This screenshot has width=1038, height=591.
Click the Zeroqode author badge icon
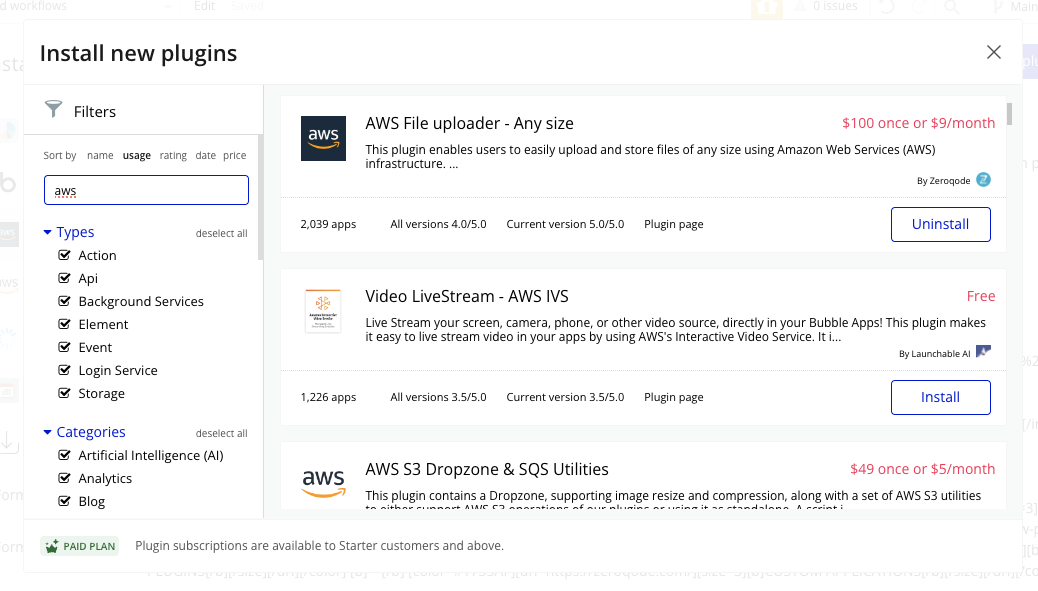pyautogui.click(x=983, y=180)
